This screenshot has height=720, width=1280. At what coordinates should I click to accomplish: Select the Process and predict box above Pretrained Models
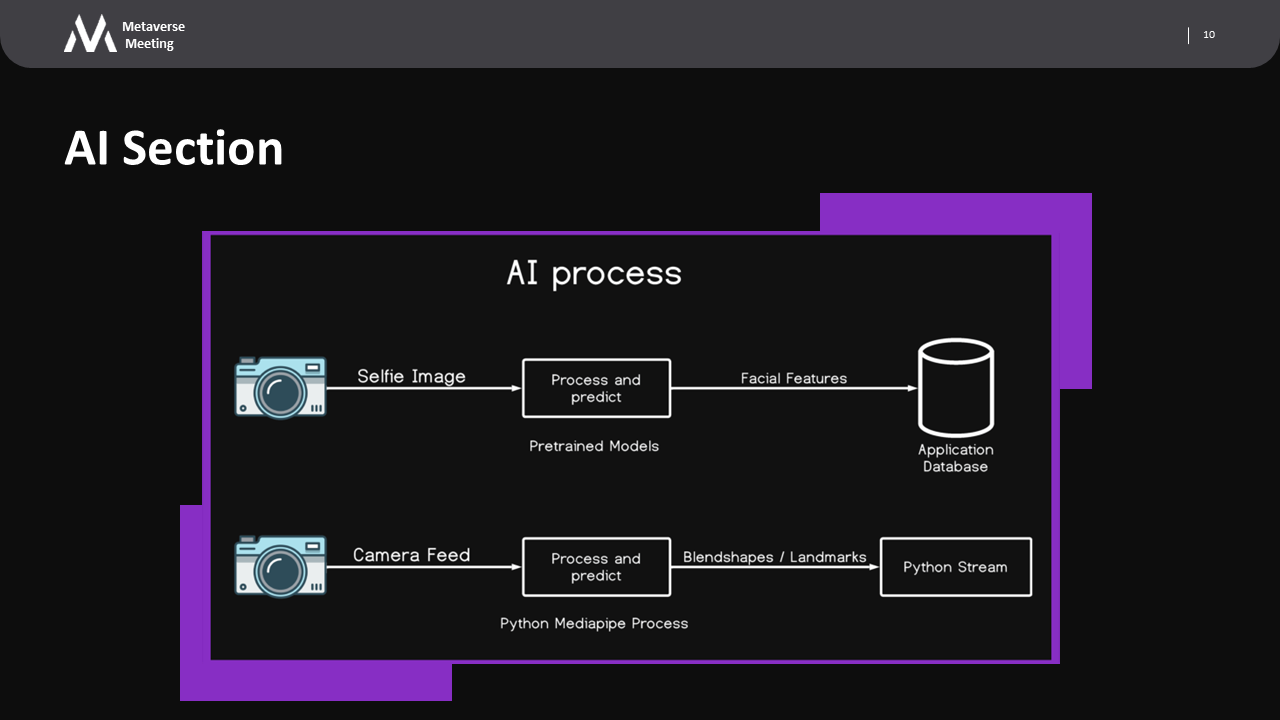point(596,388)
